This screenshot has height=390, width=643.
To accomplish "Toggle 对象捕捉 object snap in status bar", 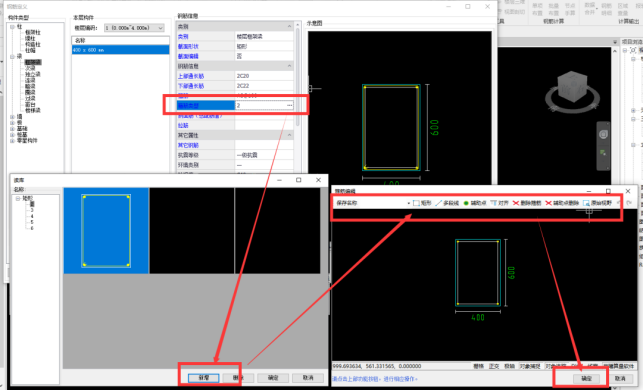I will pyautogui.click(x=530, y=366).
